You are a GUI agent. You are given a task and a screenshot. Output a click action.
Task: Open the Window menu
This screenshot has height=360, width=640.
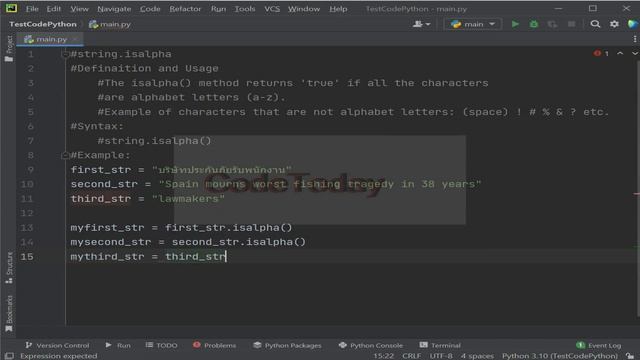point(304,9)
